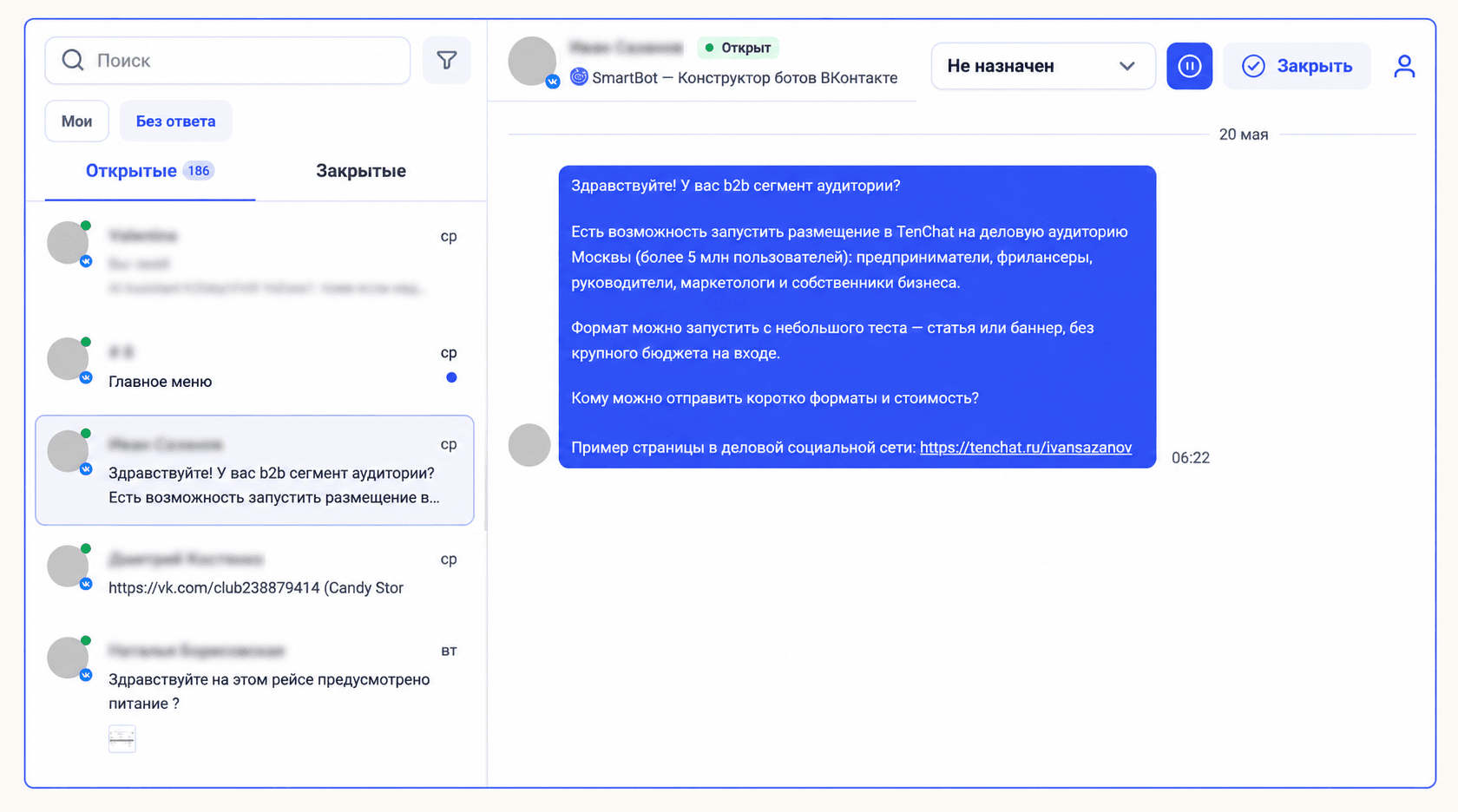
Task: Click the вт day label in the conversation list
Action: [449, 651]
